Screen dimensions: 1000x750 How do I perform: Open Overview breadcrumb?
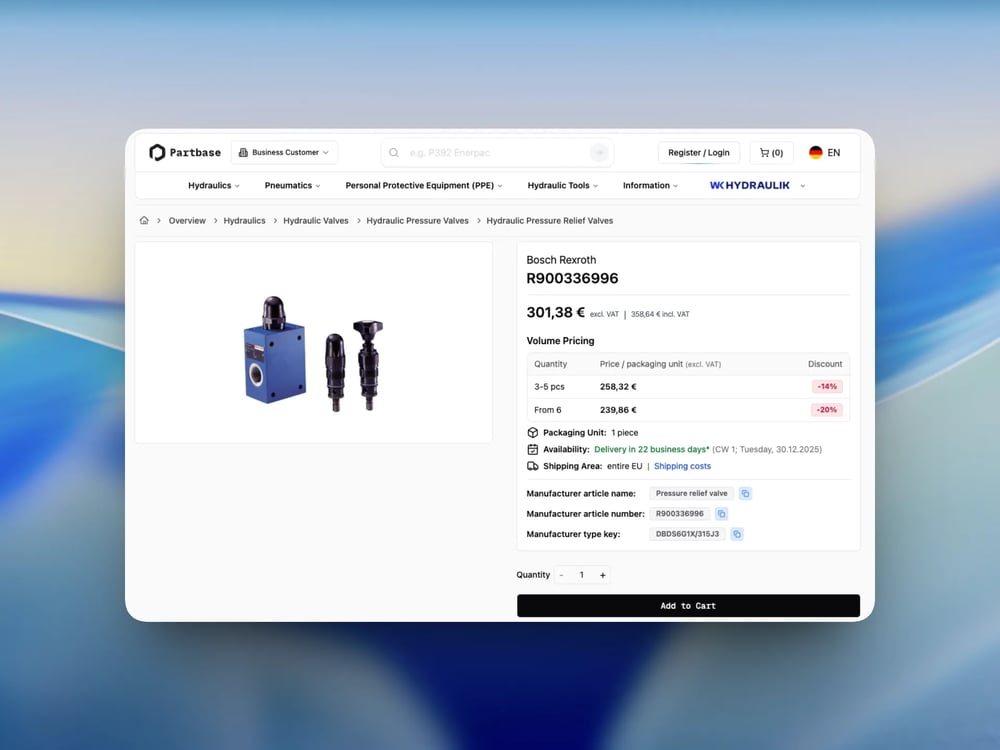point(187,221)
